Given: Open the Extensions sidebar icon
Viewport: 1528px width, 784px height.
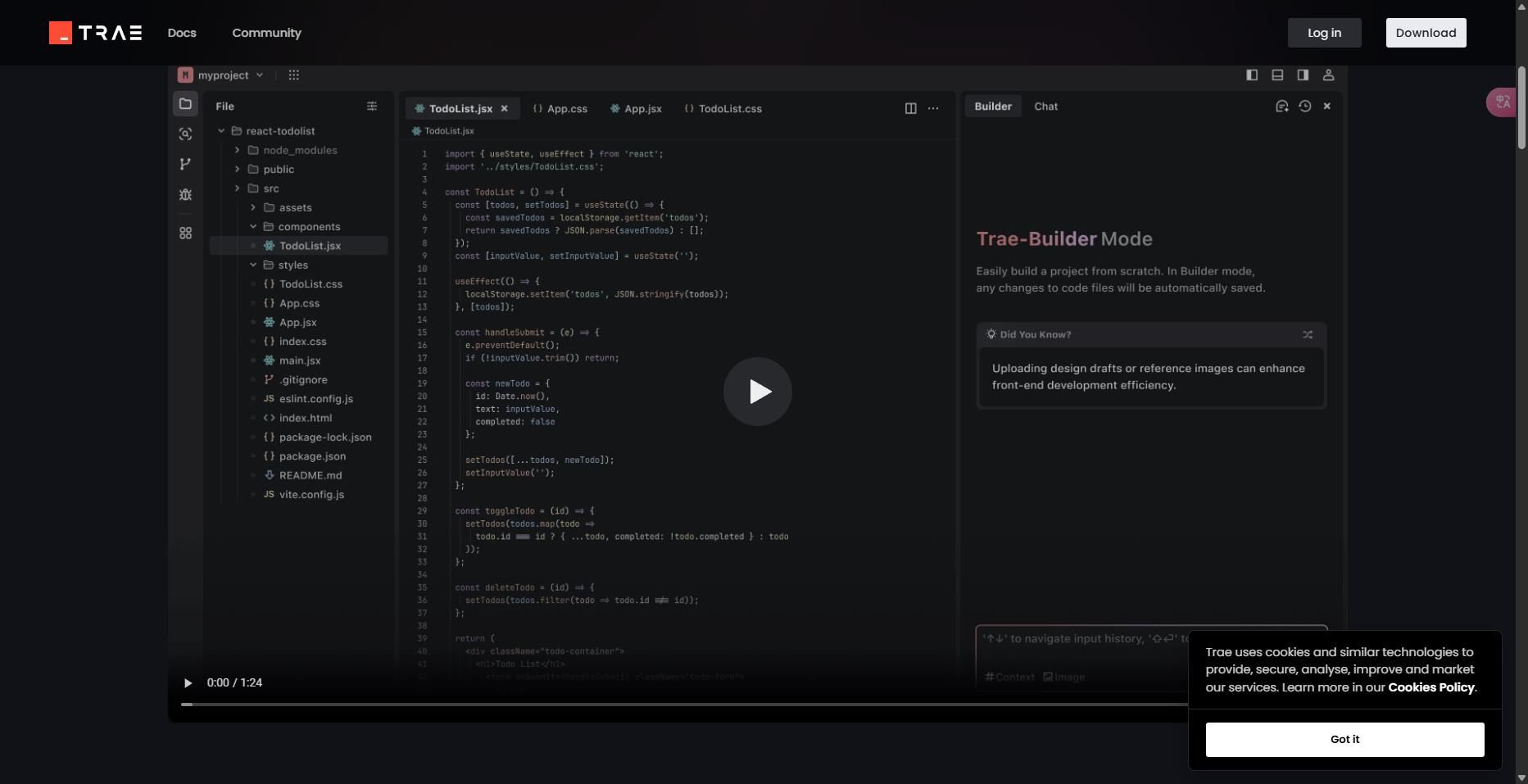Looking at the screenshot, I should pos(186,233).
